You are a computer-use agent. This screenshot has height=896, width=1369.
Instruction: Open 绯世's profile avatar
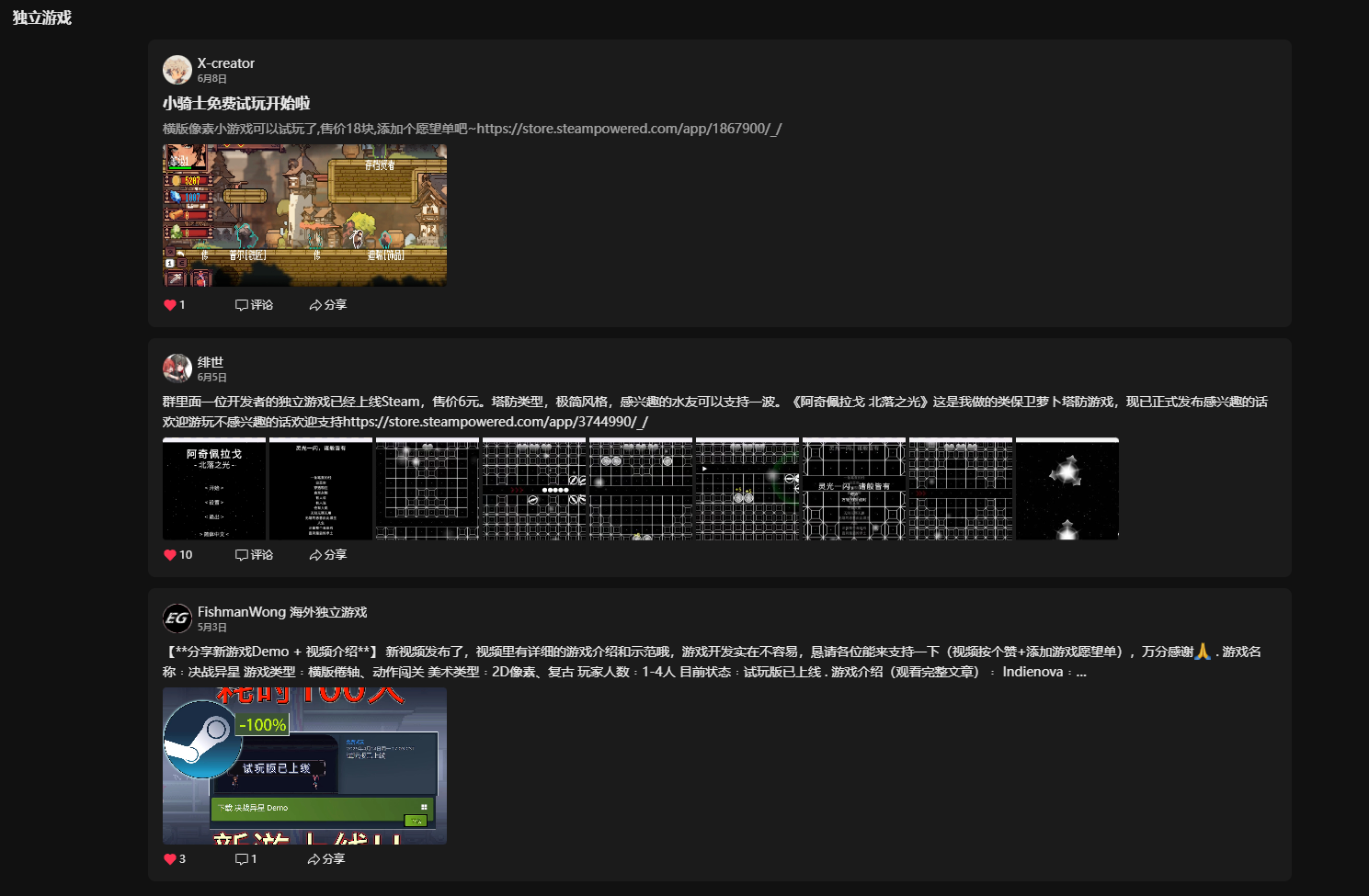coord(177,369)
